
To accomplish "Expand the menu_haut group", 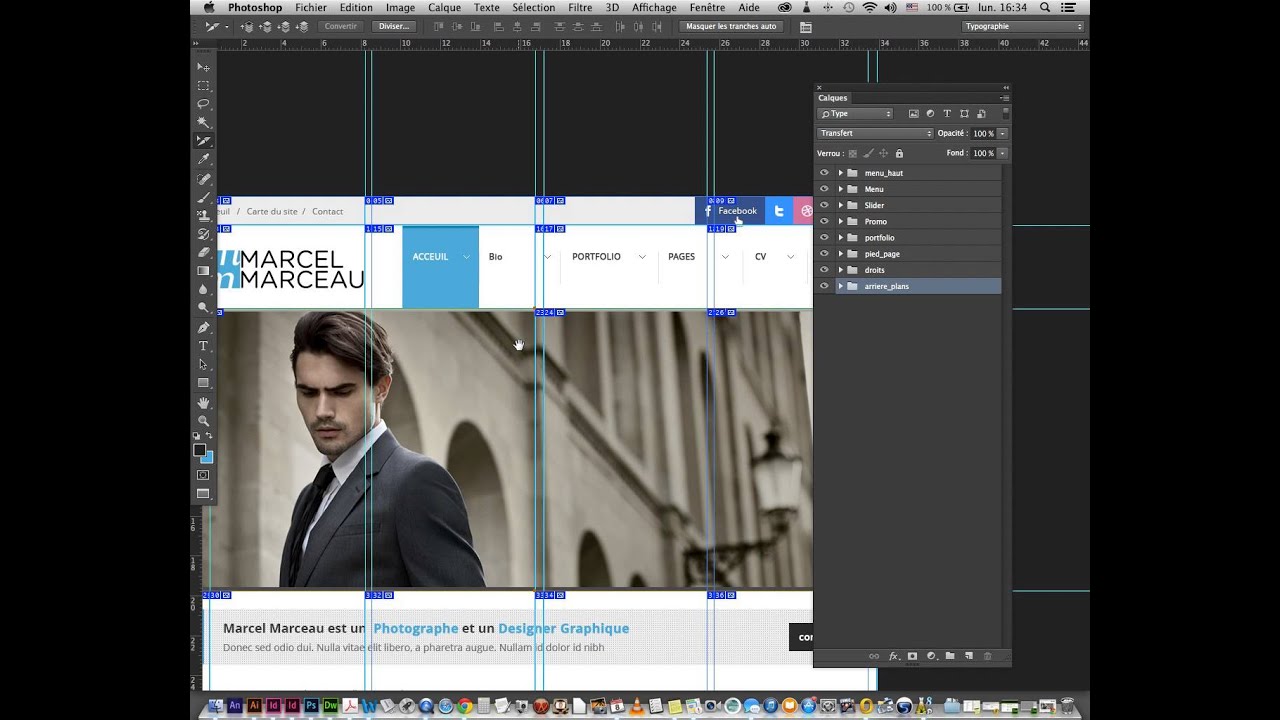I will coord(840,173).
